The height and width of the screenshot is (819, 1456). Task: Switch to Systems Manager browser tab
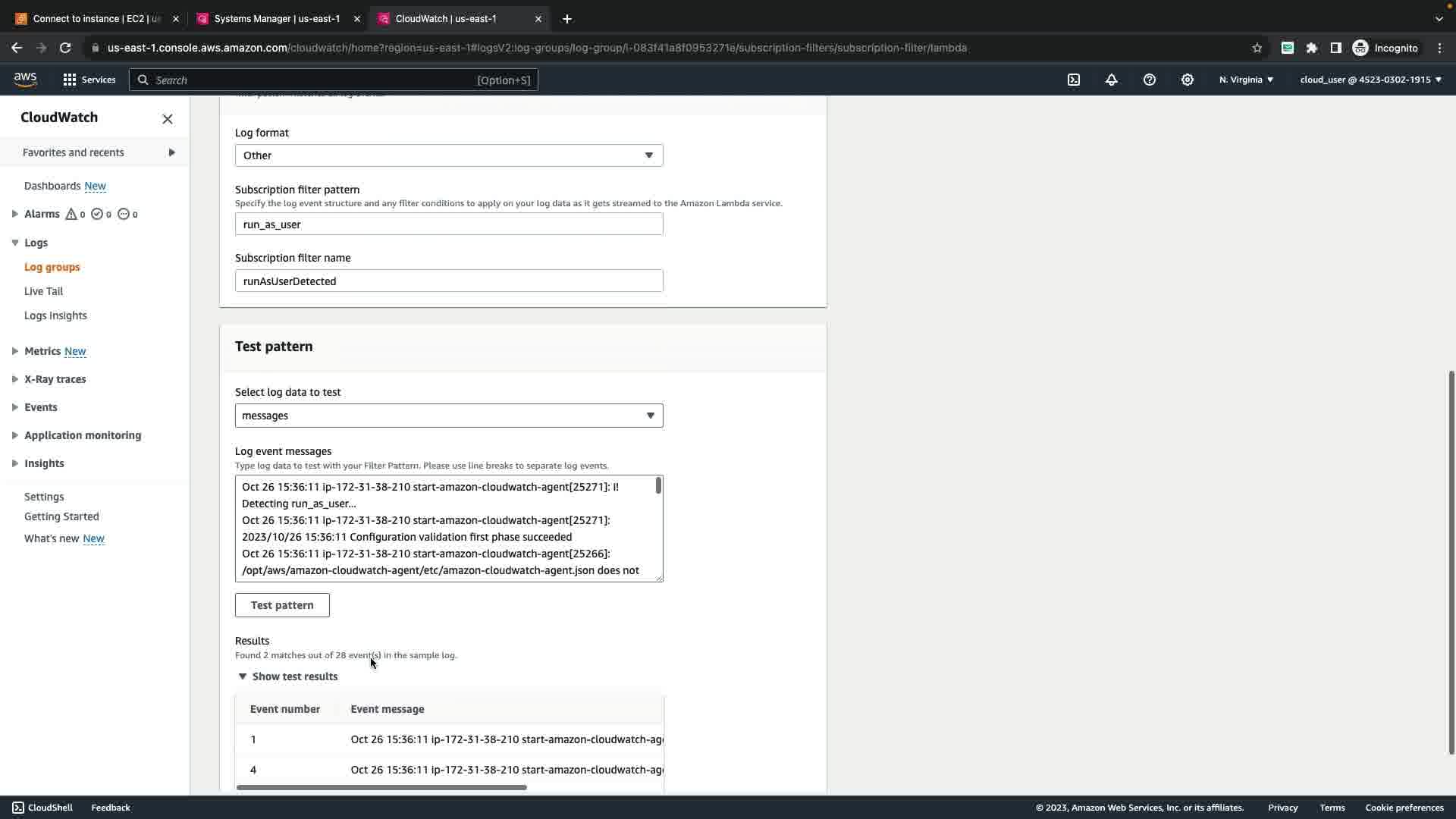[x=277, y=18]
